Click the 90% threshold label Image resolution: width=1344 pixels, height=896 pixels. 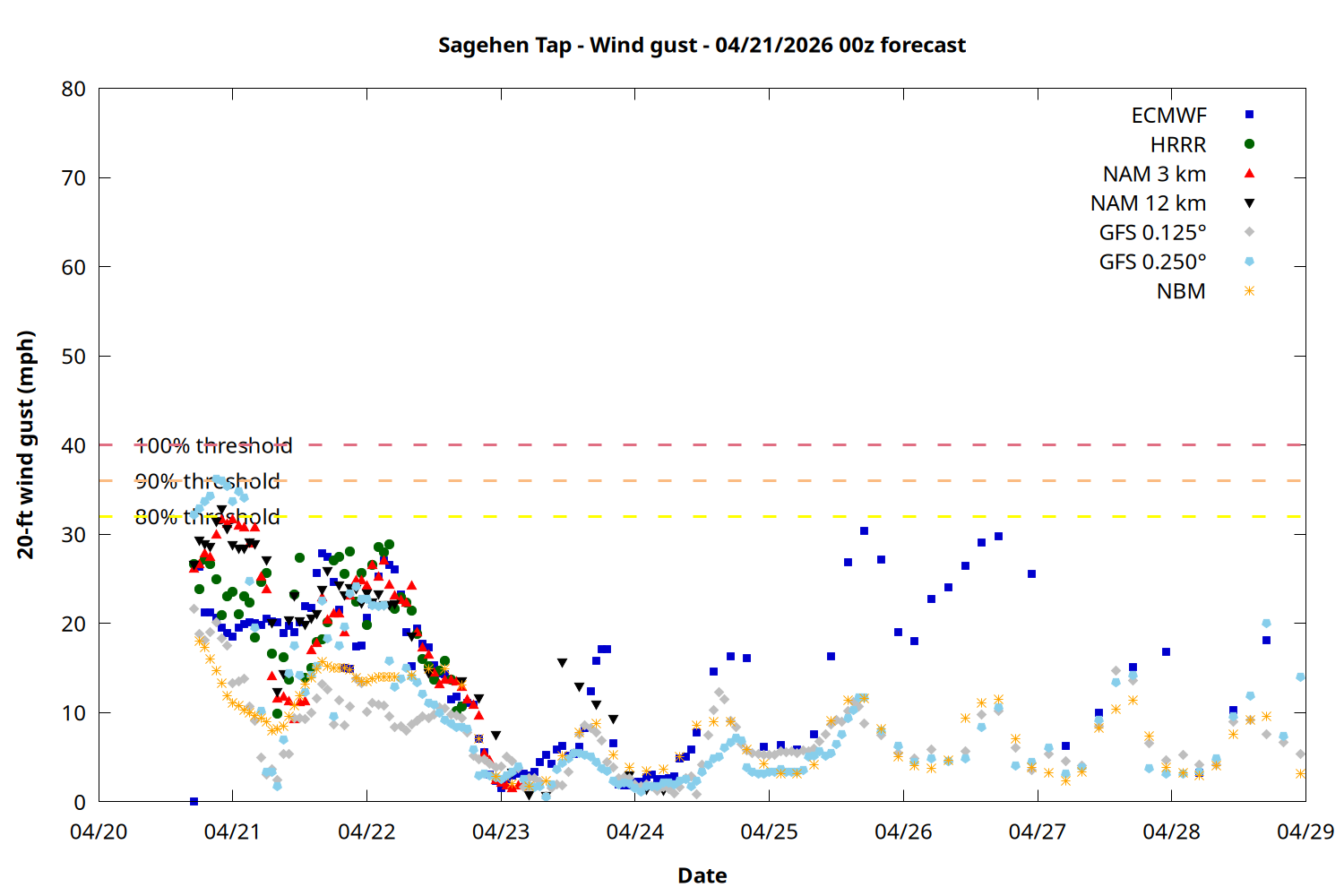[207, 481]
